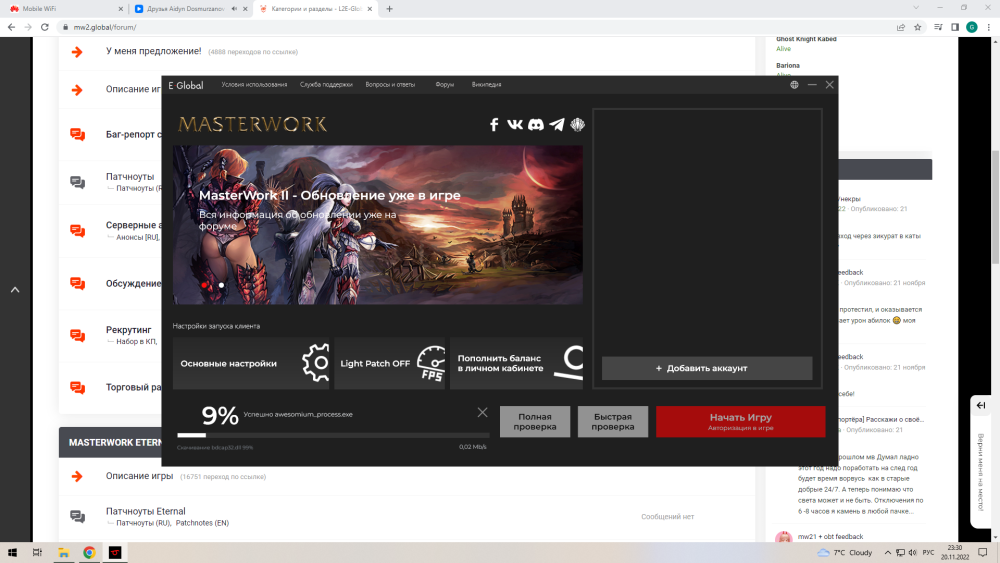Switch to the Mobile WiFi browser tab
The image size is (1000, 563).
60,9
